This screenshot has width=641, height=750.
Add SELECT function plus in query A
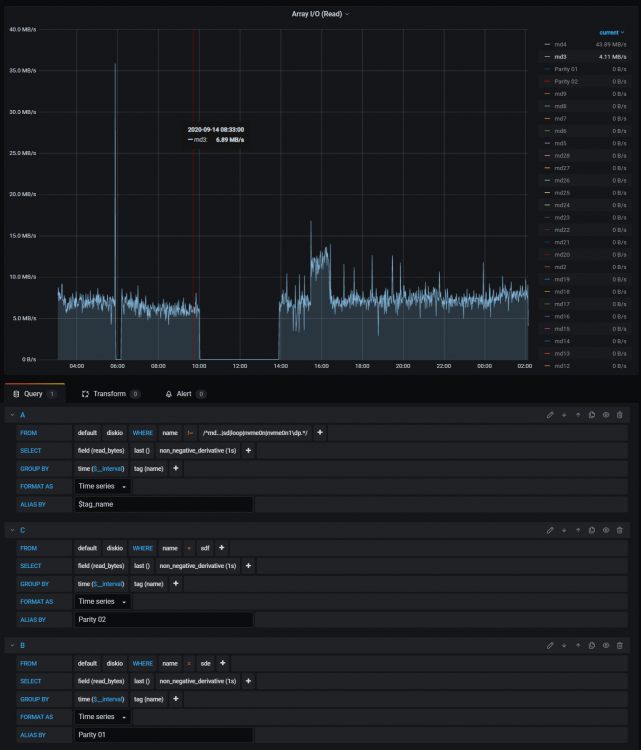click(248, 451)
